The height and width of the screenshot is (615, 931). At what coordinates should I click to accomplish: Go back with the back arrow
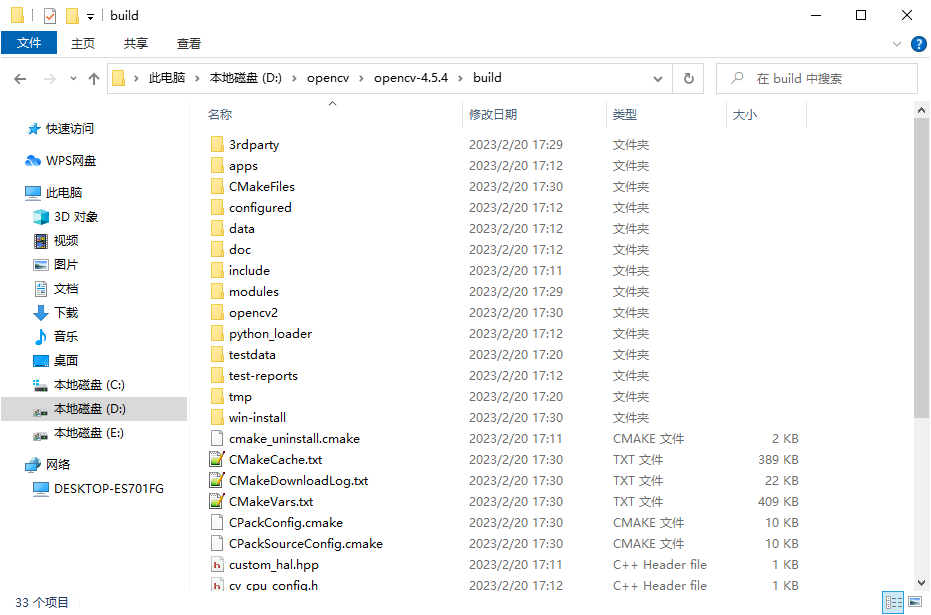[20, 78]
